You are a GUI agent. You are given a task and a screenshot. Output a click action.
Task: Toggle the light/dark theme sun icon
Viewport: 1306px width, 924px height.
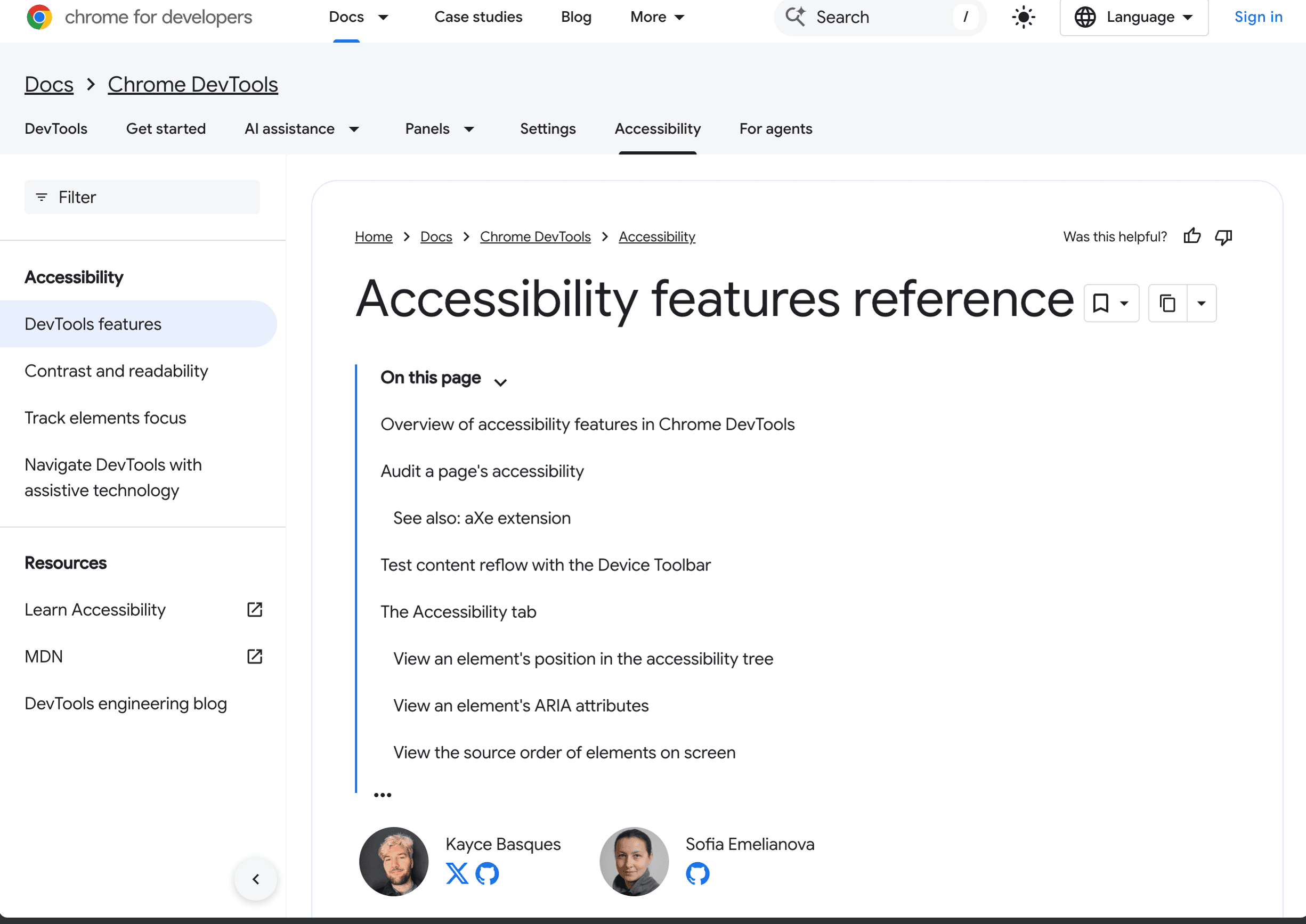[x=1023, y=17]
